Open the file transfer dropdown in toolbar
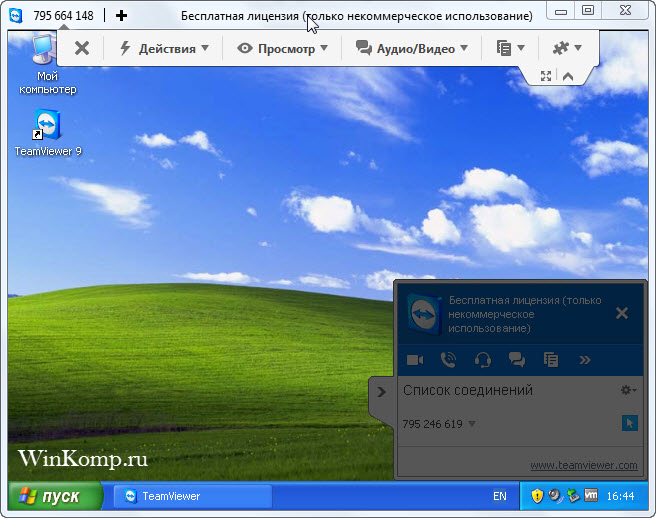 point(510,48)
